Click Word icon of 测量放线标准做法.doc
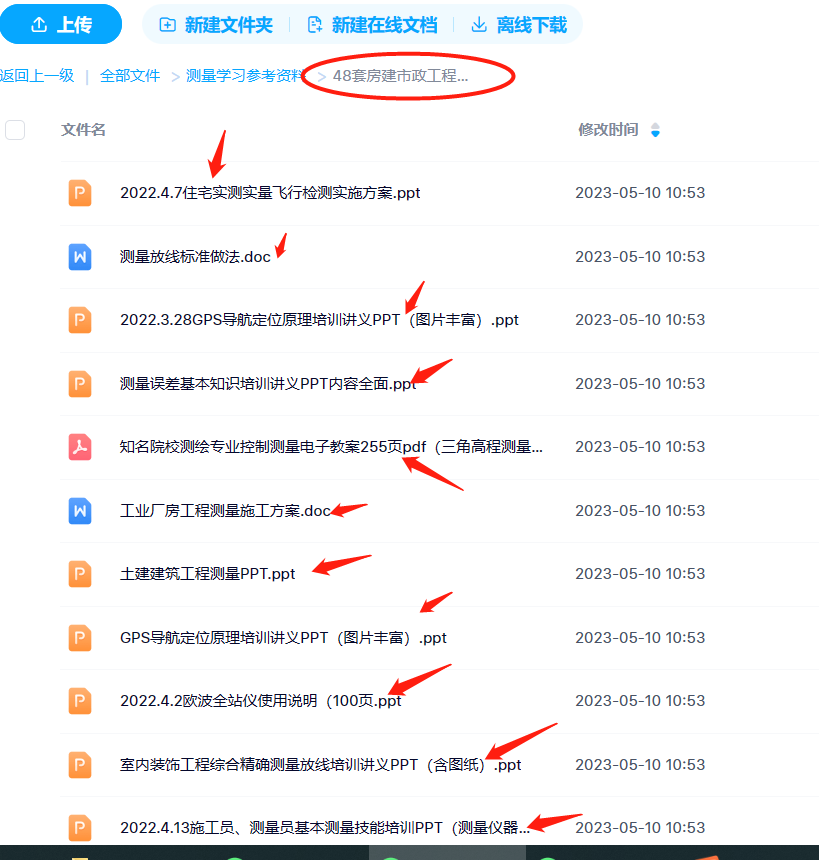This screenshot has height=860, width=819. point(80,257)
